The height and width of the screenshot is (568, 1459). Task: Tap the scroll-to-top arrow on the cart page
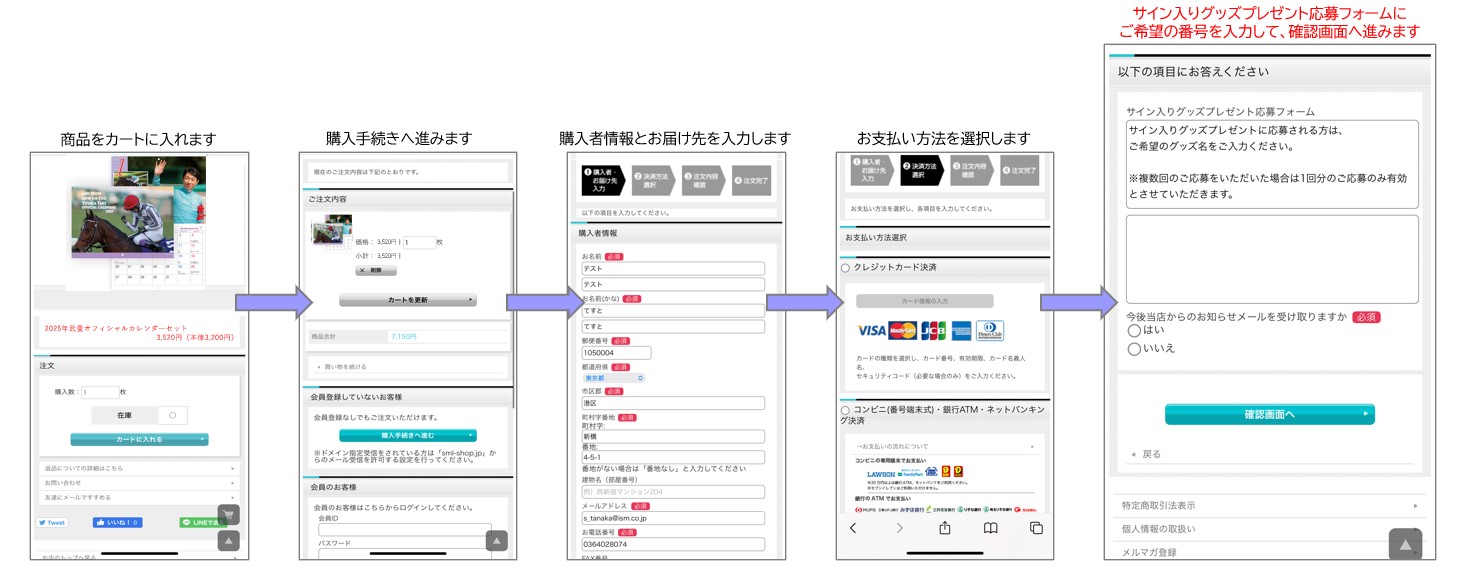pyautogui.click(x=496, y=540)
